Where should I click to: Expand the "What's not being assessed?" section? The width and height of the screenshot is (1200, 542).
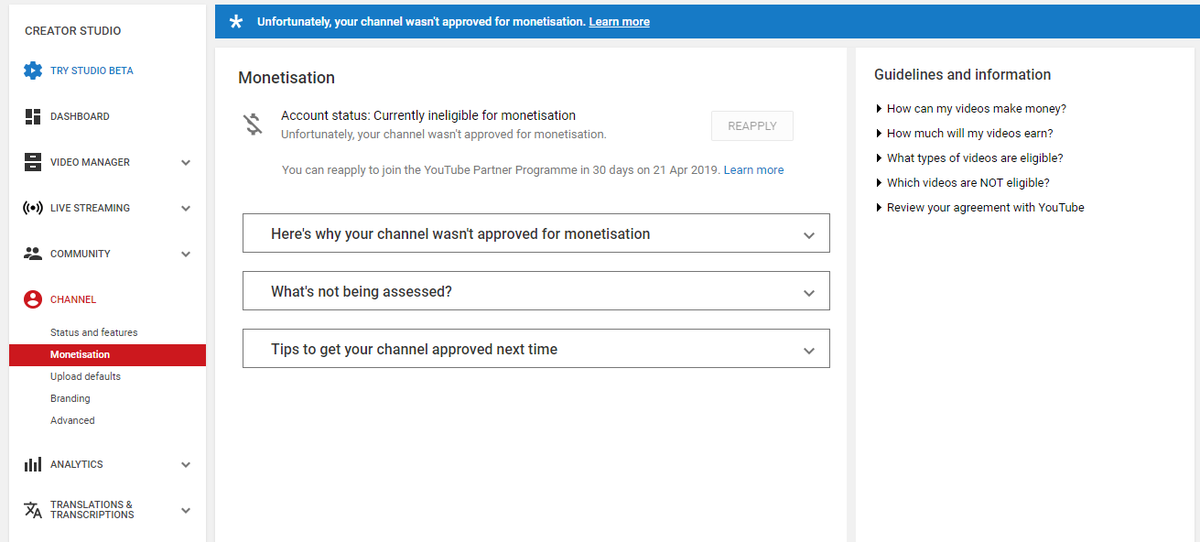tap(536, 291)
